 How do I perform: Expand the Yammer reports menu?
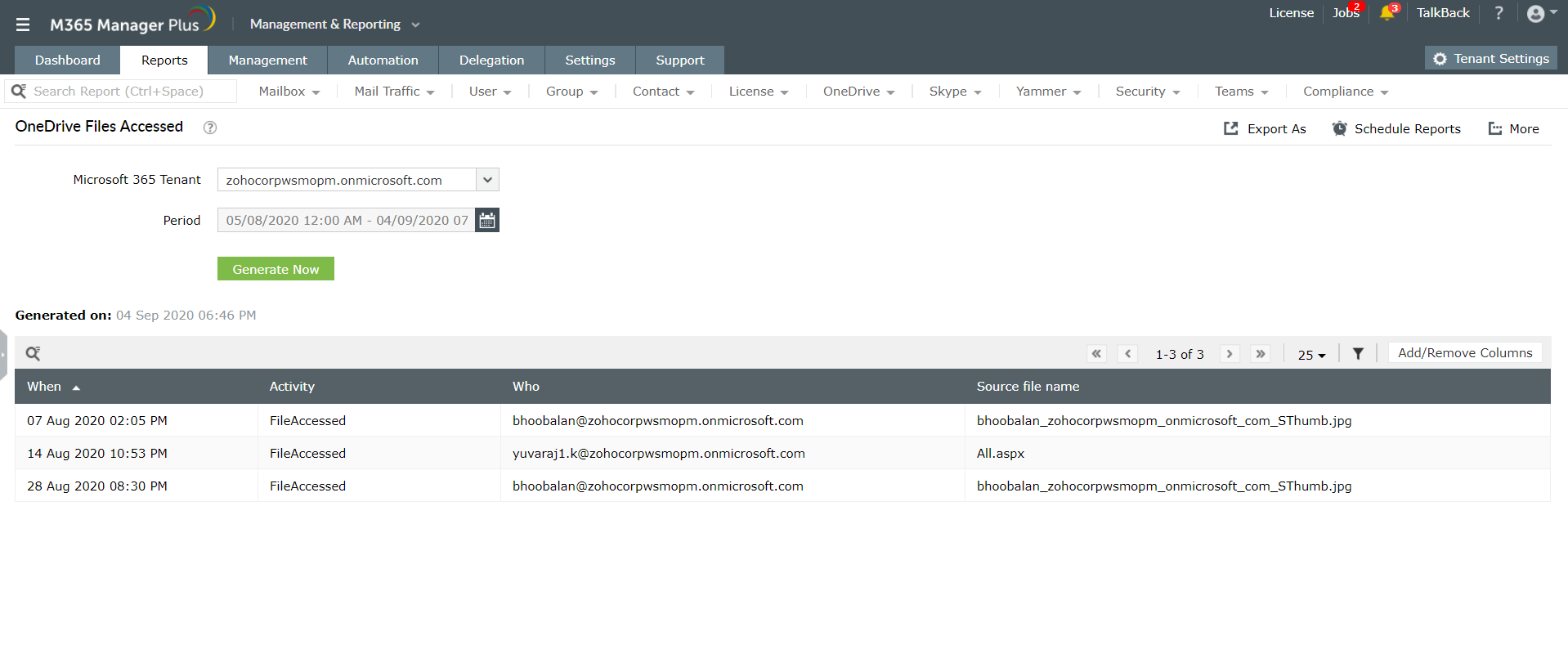point(1048,92)
